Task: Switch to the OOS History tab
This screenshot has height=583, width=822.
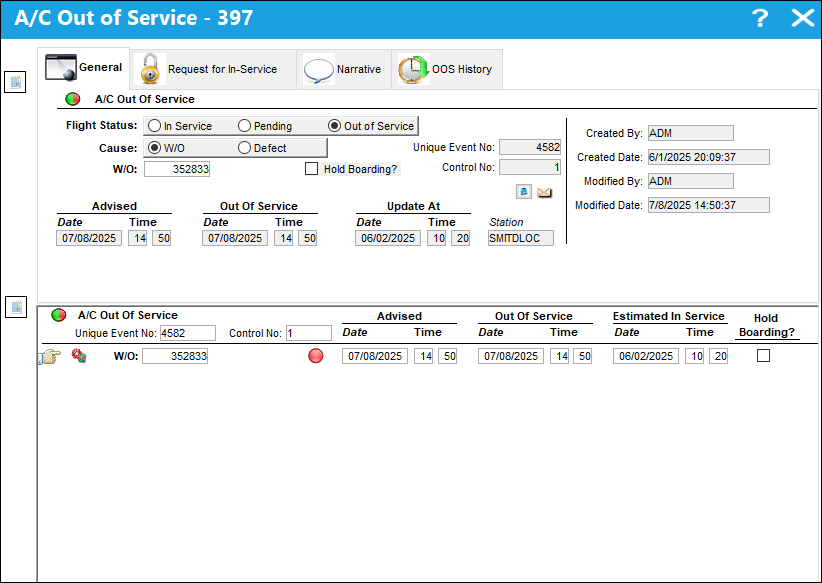Action: click(x=447, y=69)
